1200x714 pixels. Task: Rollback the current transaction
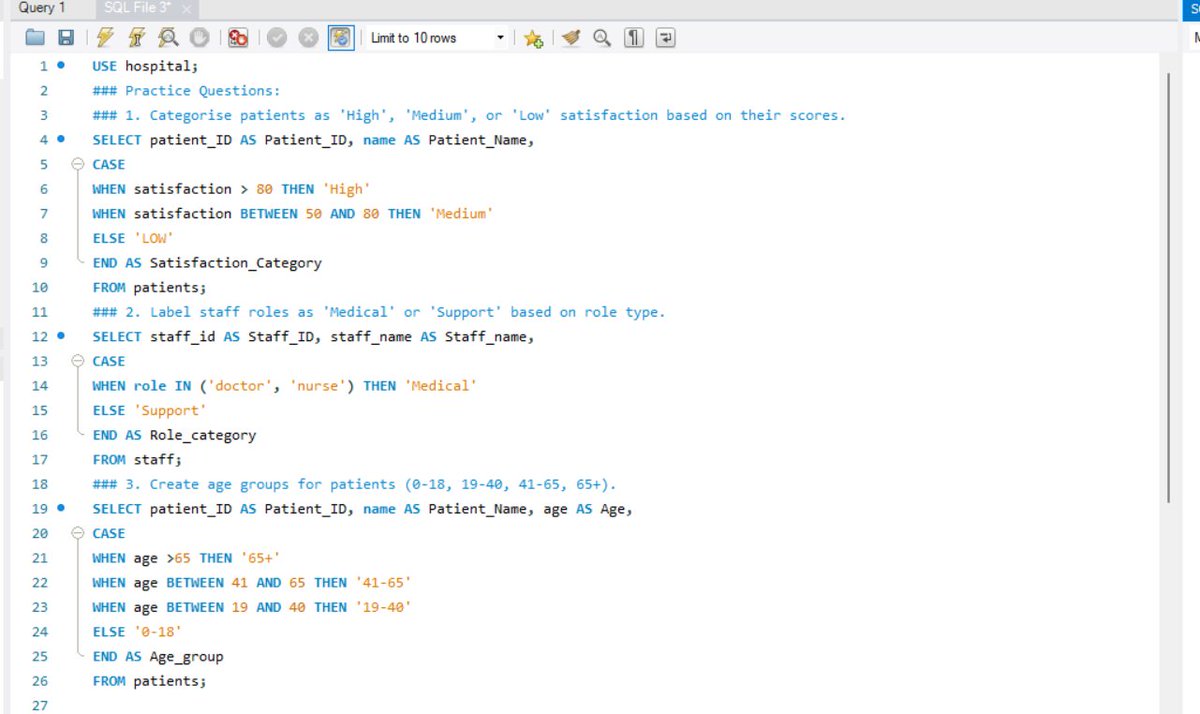click(x=309, y=38)
